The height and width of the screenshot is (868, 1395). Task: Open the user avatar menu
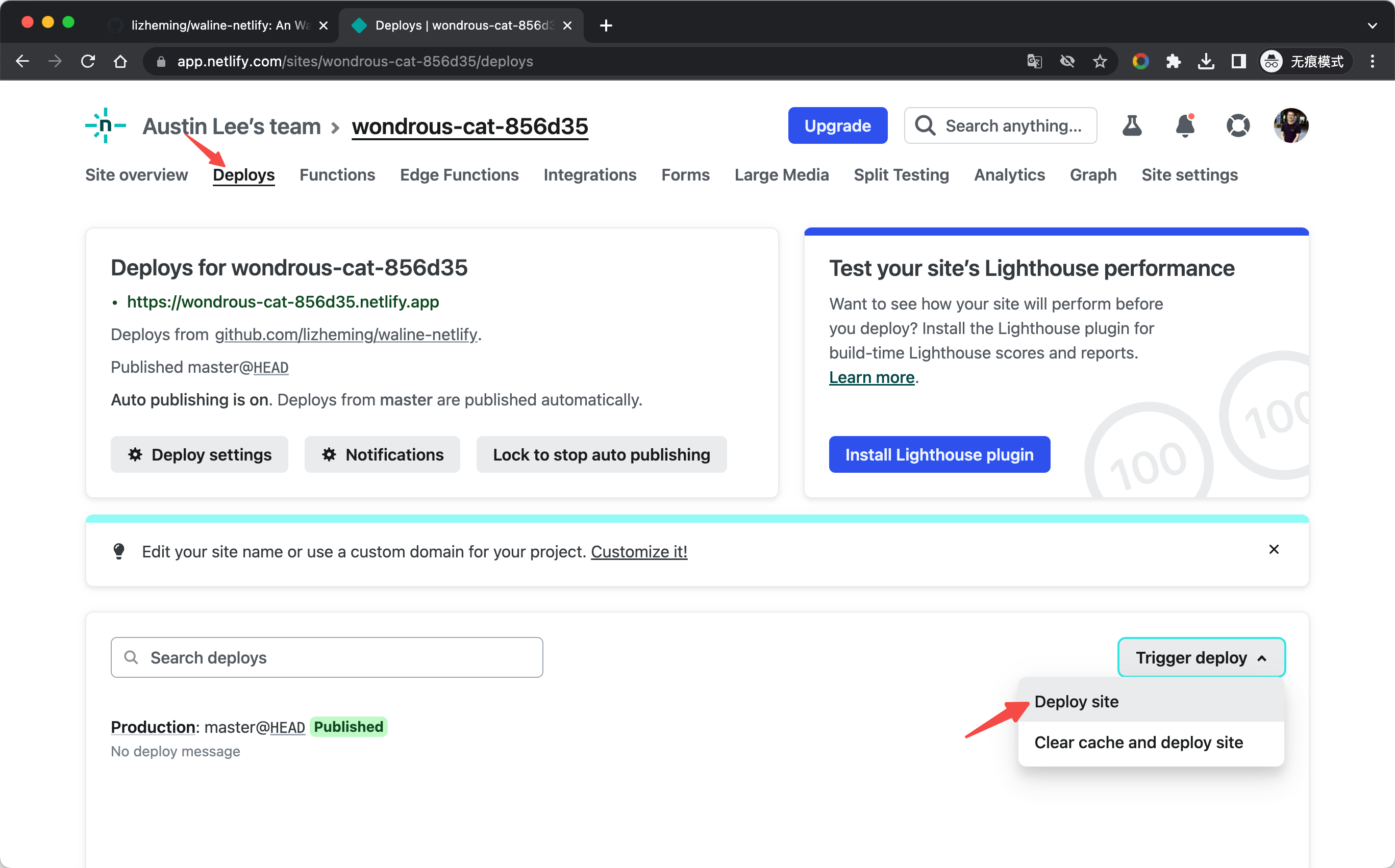pos(1290,126)
